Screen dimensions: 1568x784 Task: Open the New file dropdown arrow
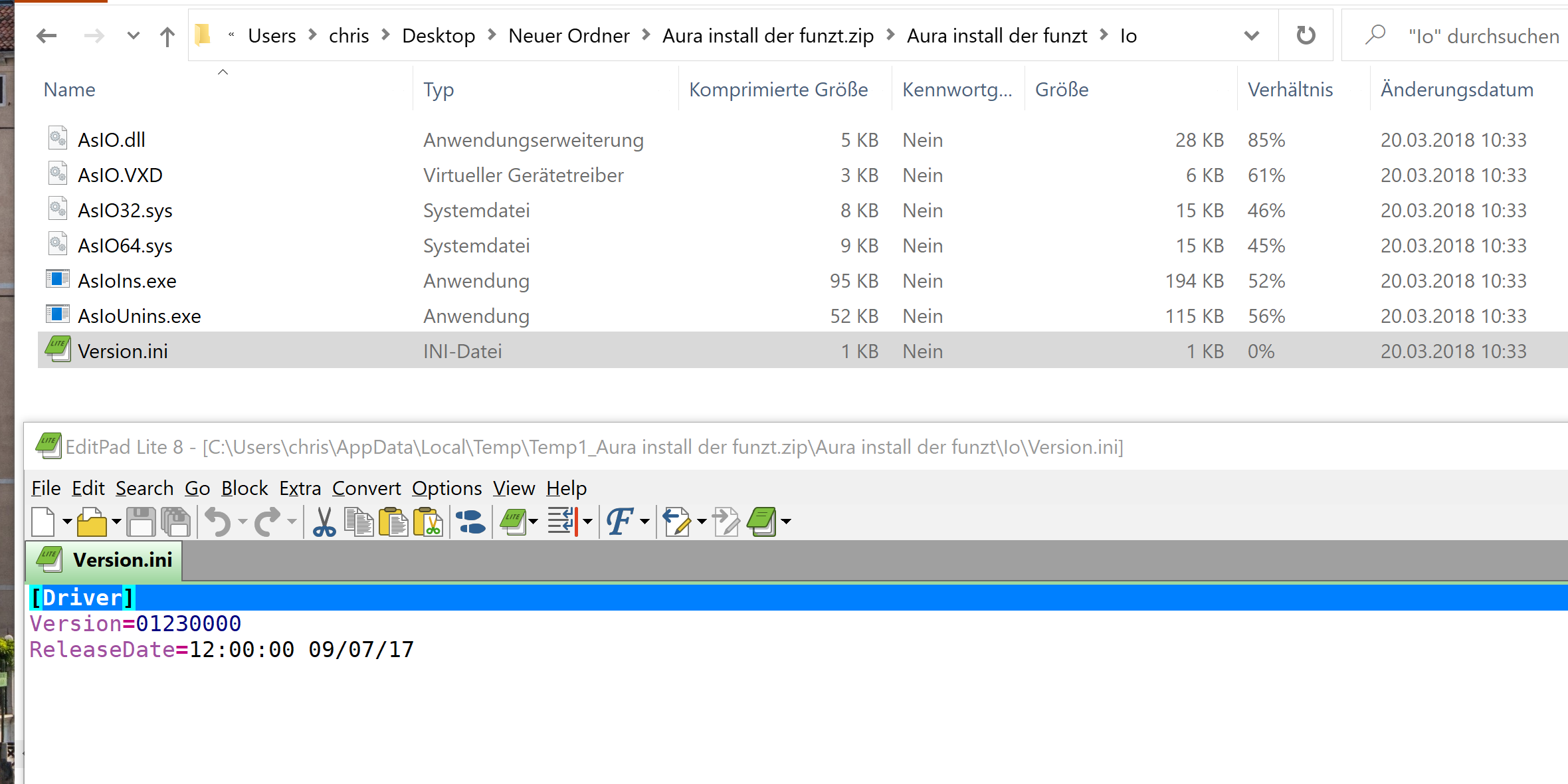tap(66, 522)
